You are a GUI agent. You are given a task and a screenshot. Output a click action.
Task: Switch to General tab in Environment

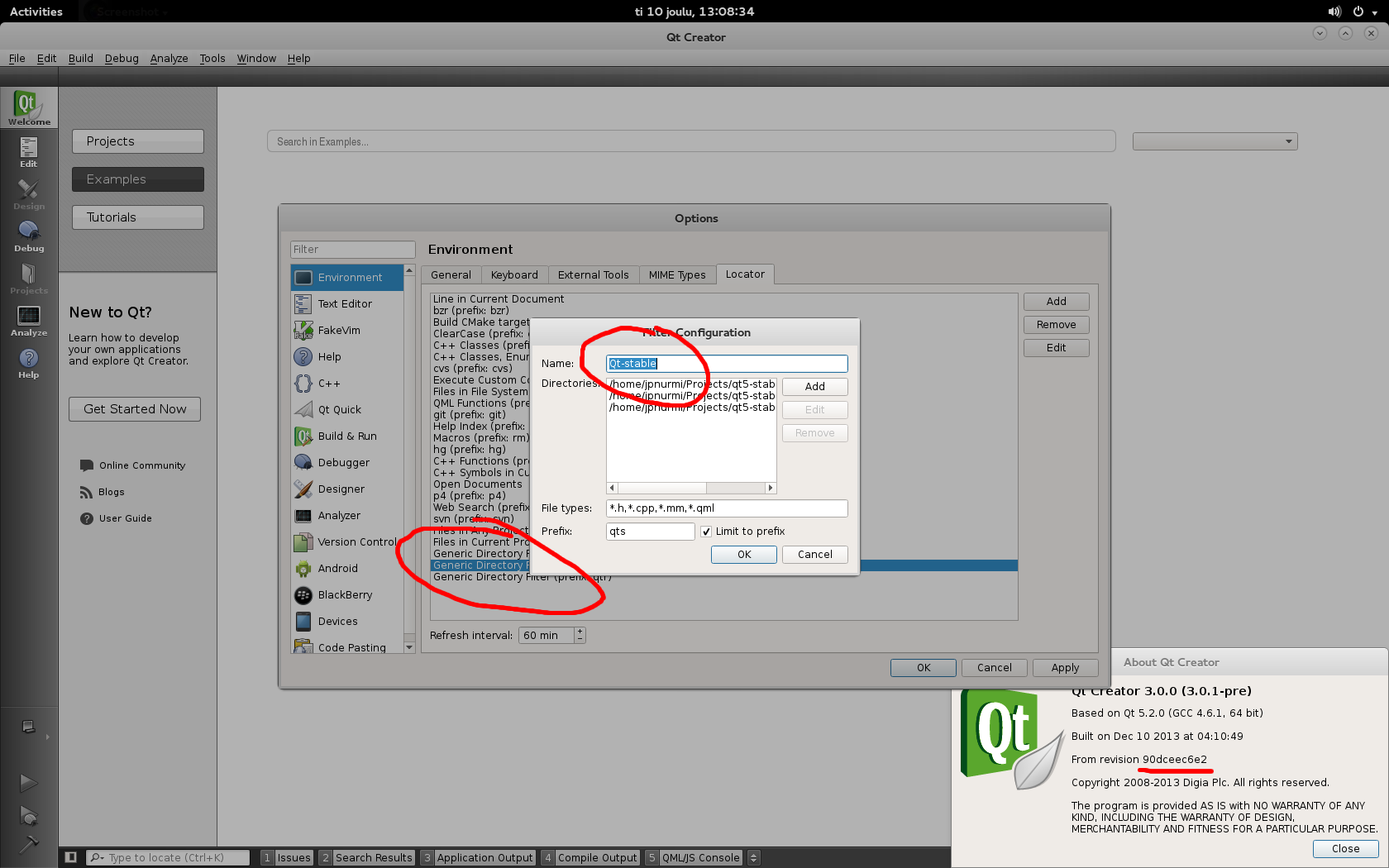click(x=451, y=275)
